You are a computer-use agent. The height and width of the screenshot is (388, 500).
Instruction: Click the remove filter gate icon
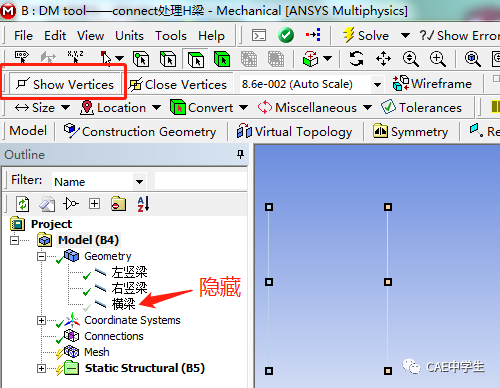coord(71,203)
